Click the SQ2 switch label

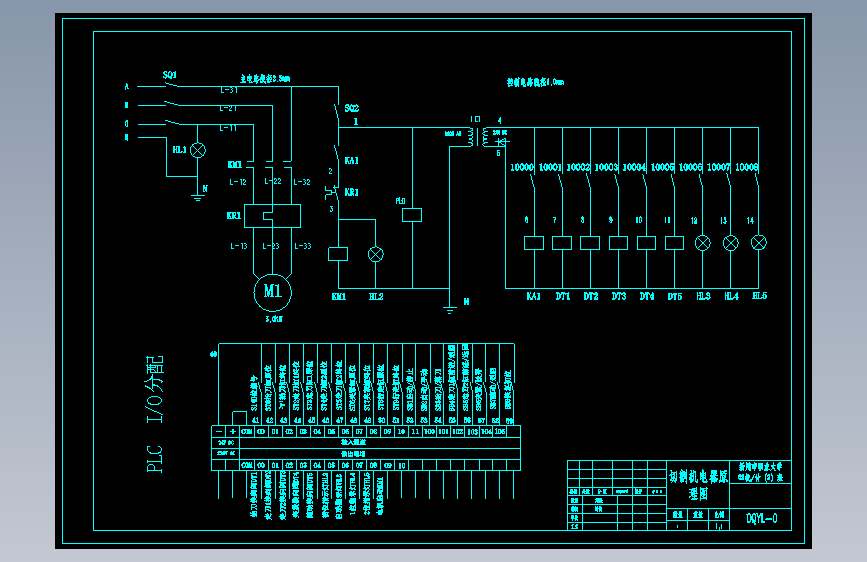pos(352,108)
